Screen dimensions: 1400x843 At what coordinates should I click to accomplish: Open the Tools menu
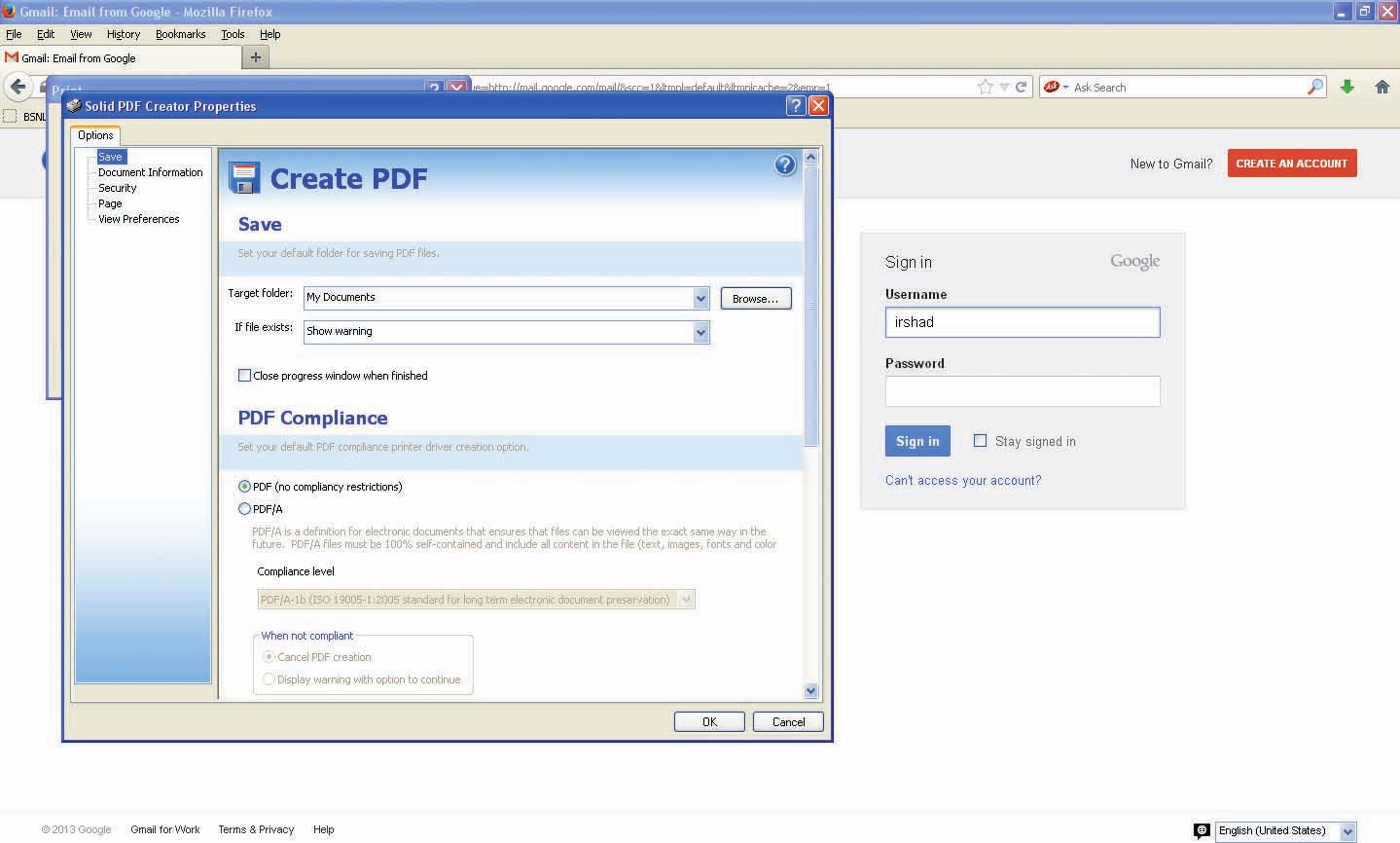tap(233, 34)
